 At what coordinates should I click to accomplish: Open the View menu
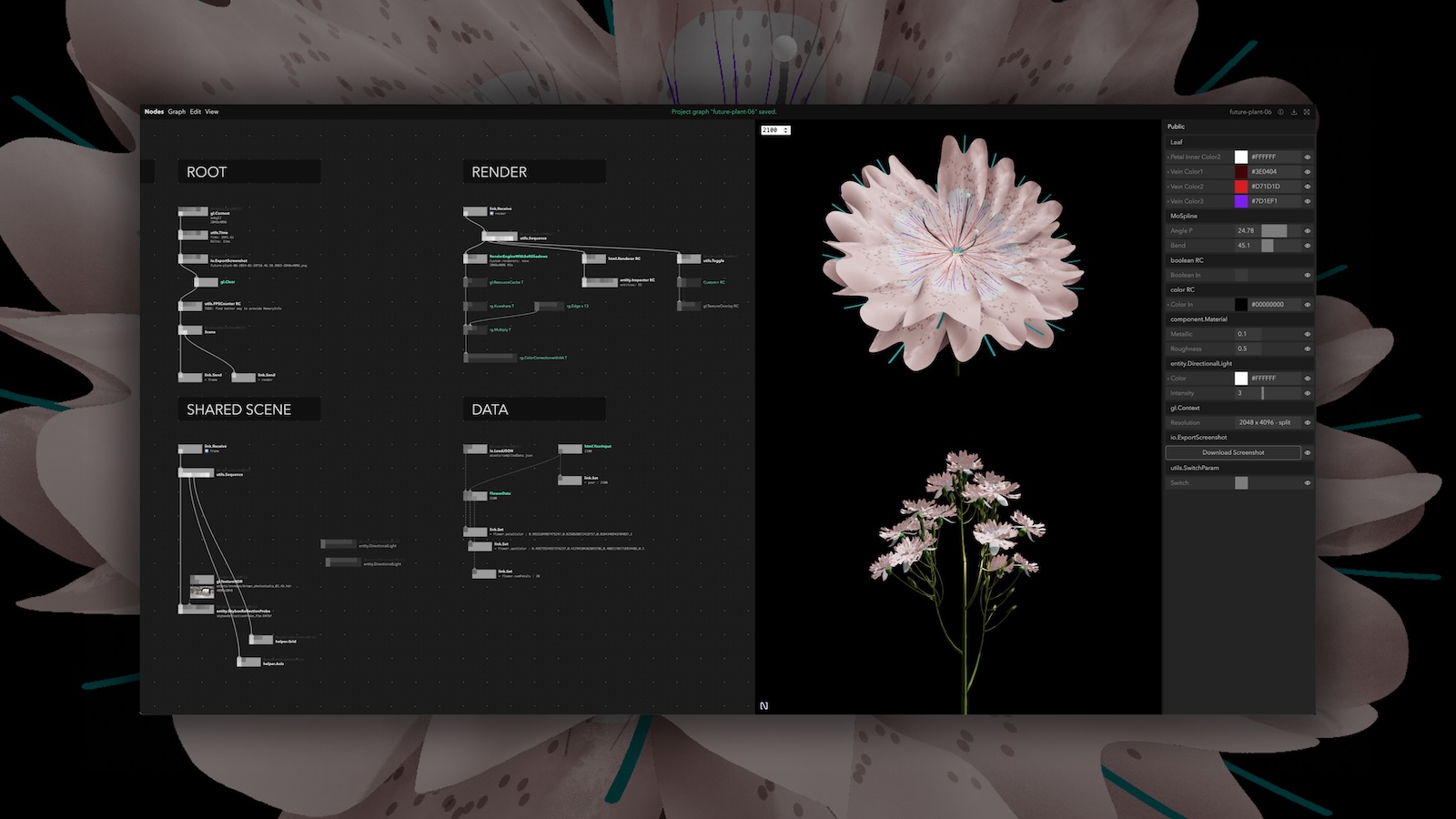point(212,112)
